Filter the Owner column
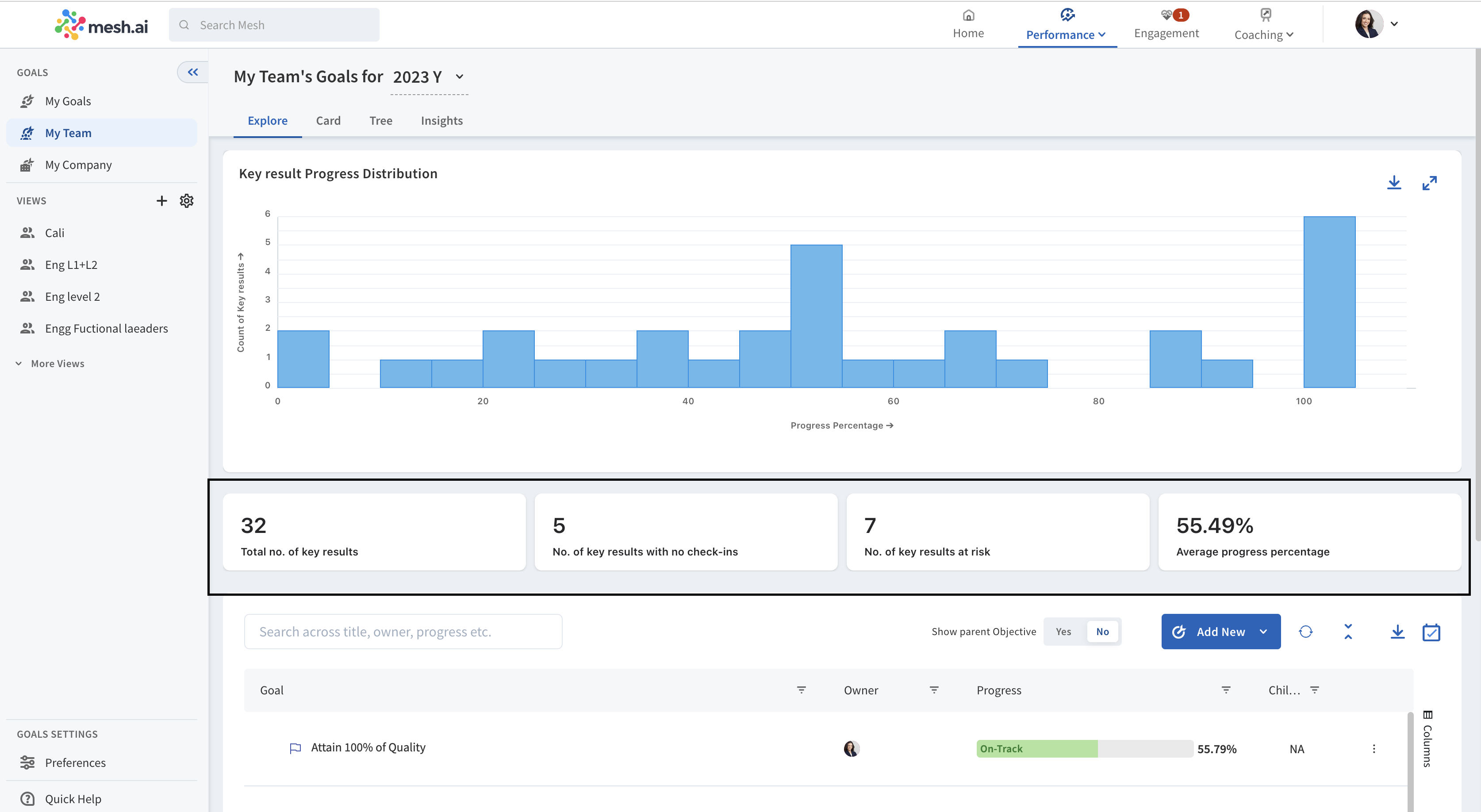The image size is (1481, 812). point(934,689)
